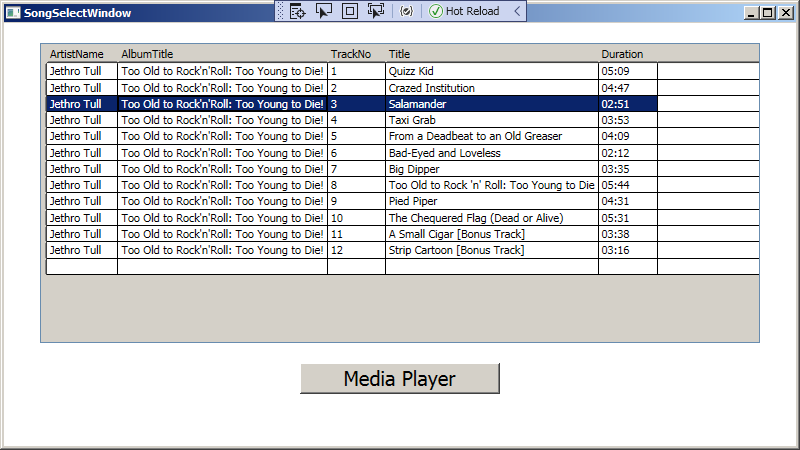Select the song Pied Piper

pyautogui.click(x=492, y=201)
